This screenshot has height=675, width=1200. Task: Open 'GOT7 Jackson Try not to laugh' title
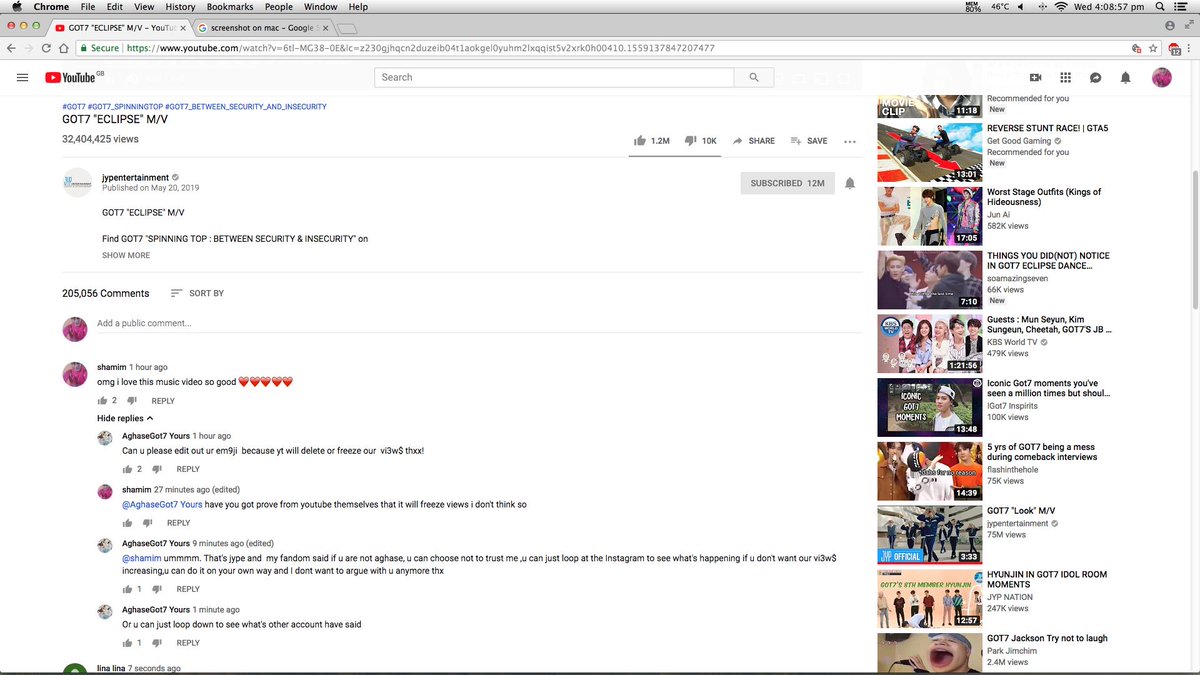point(1047,638)
